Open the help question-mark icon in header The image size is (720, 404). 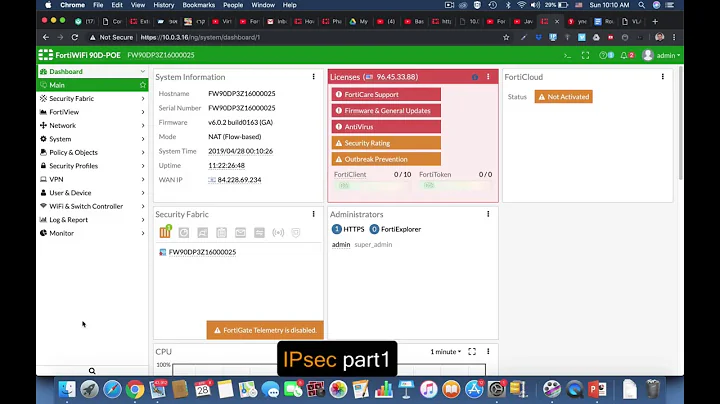coord(603,56)
